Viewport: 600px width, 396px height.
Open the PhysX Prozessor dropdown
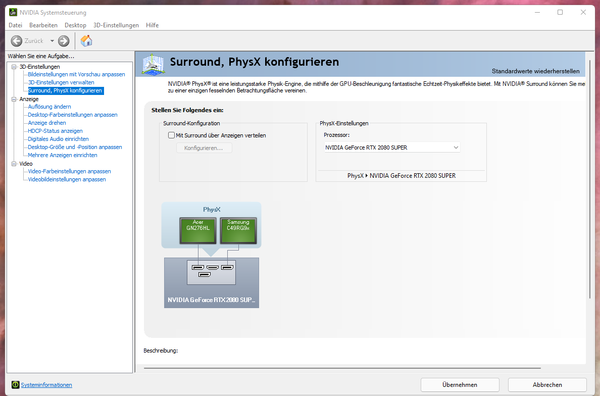coord(392,147)
